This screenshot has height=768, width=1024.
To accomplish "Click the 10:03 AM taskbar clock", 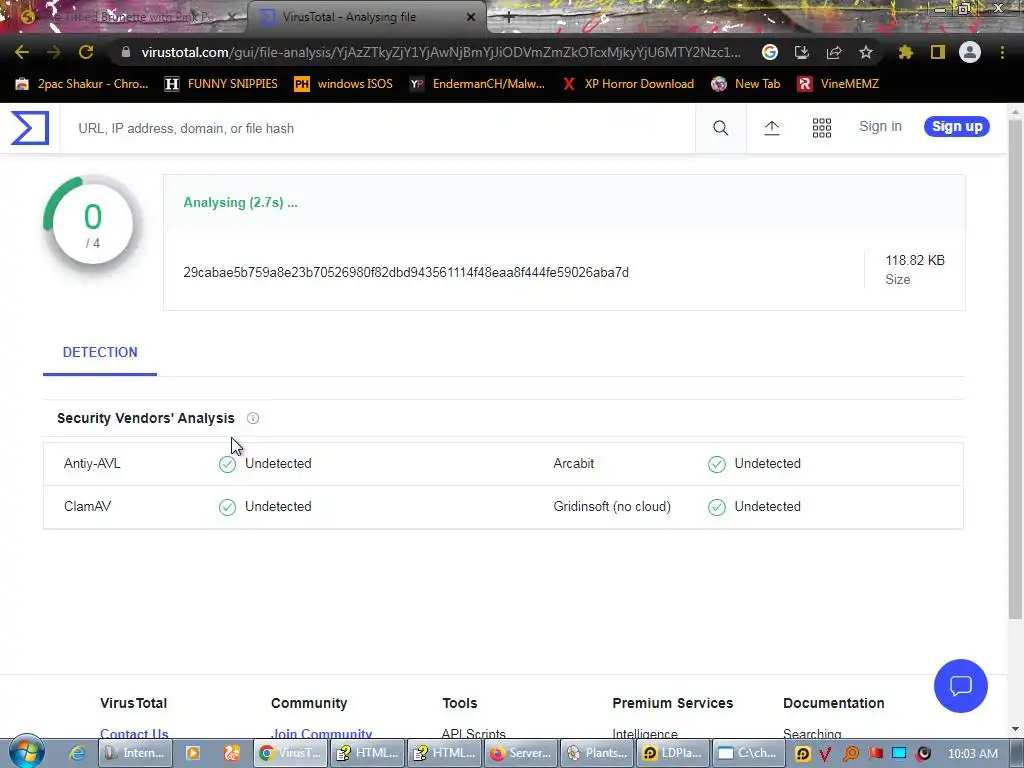I will pos(972,754).
